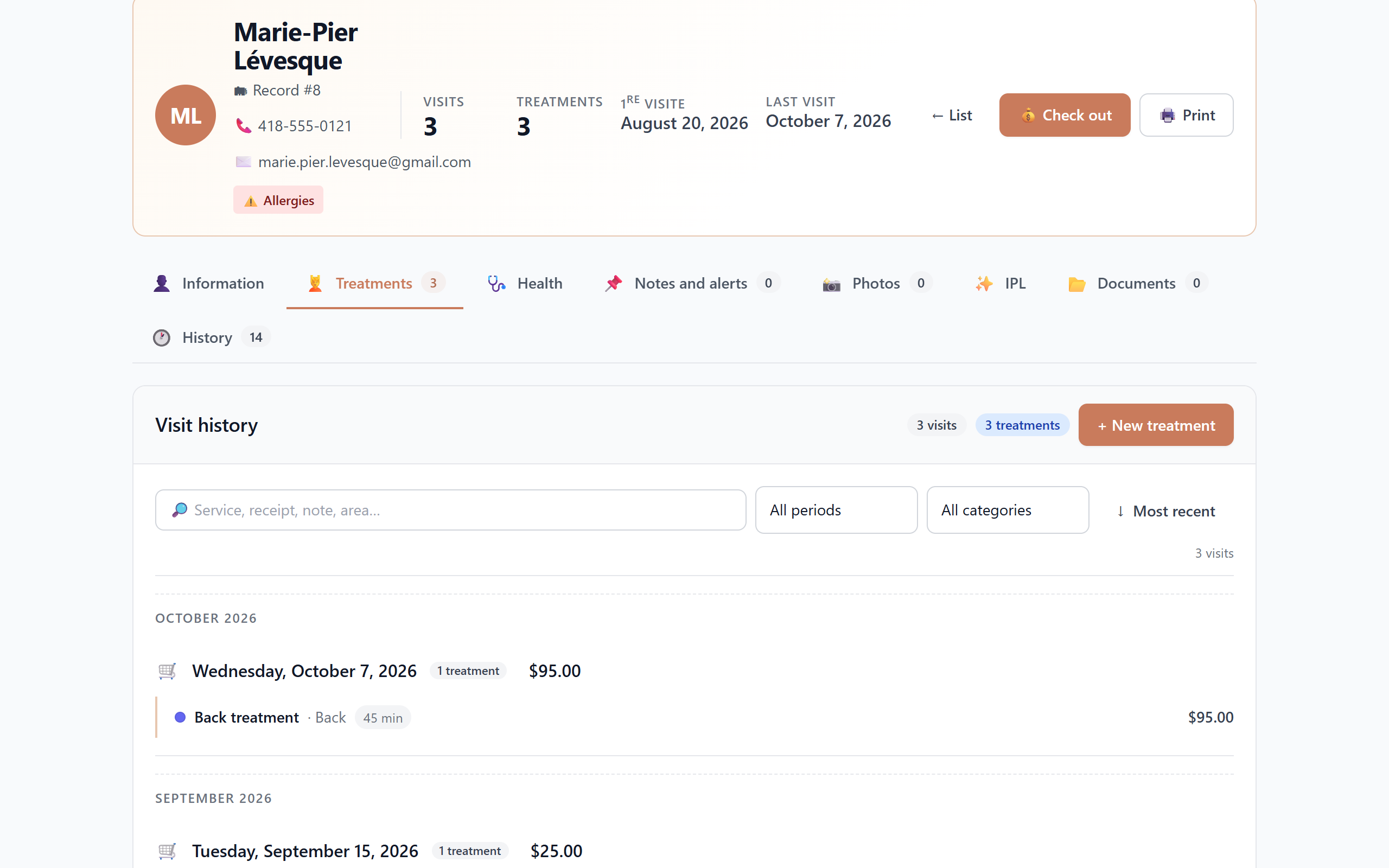Viewport: 1389px width, 868px height.
Task: Click cart icon beside October 7 visit
Action: pos(167,671)
